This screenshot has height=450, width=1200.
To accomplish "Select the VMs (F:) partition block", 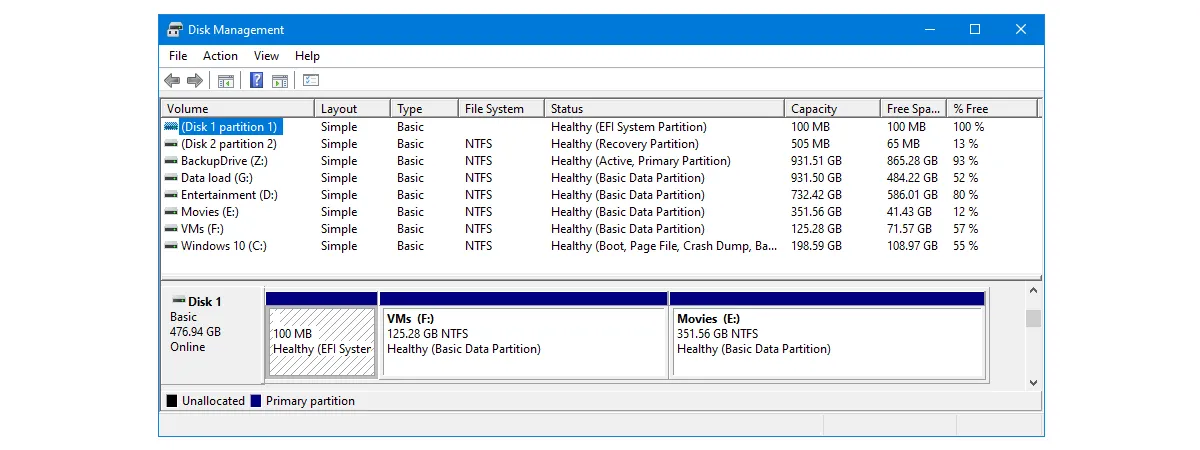I will (x=524, y=335).
